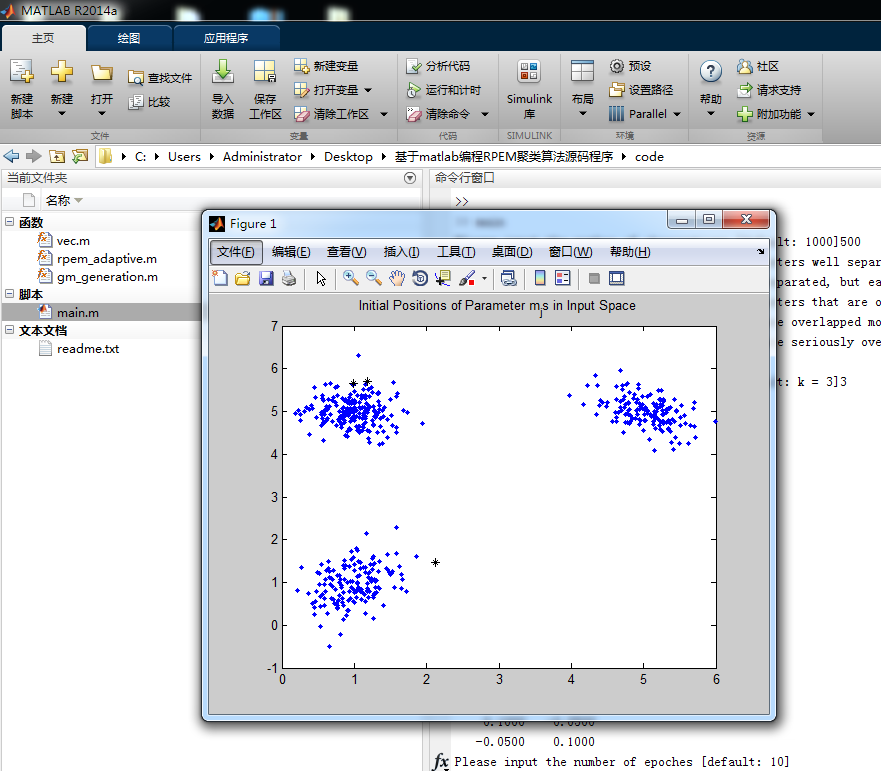Select the Pan hand tool
This screenshot has width=881, height=771.
coord(397,278)
